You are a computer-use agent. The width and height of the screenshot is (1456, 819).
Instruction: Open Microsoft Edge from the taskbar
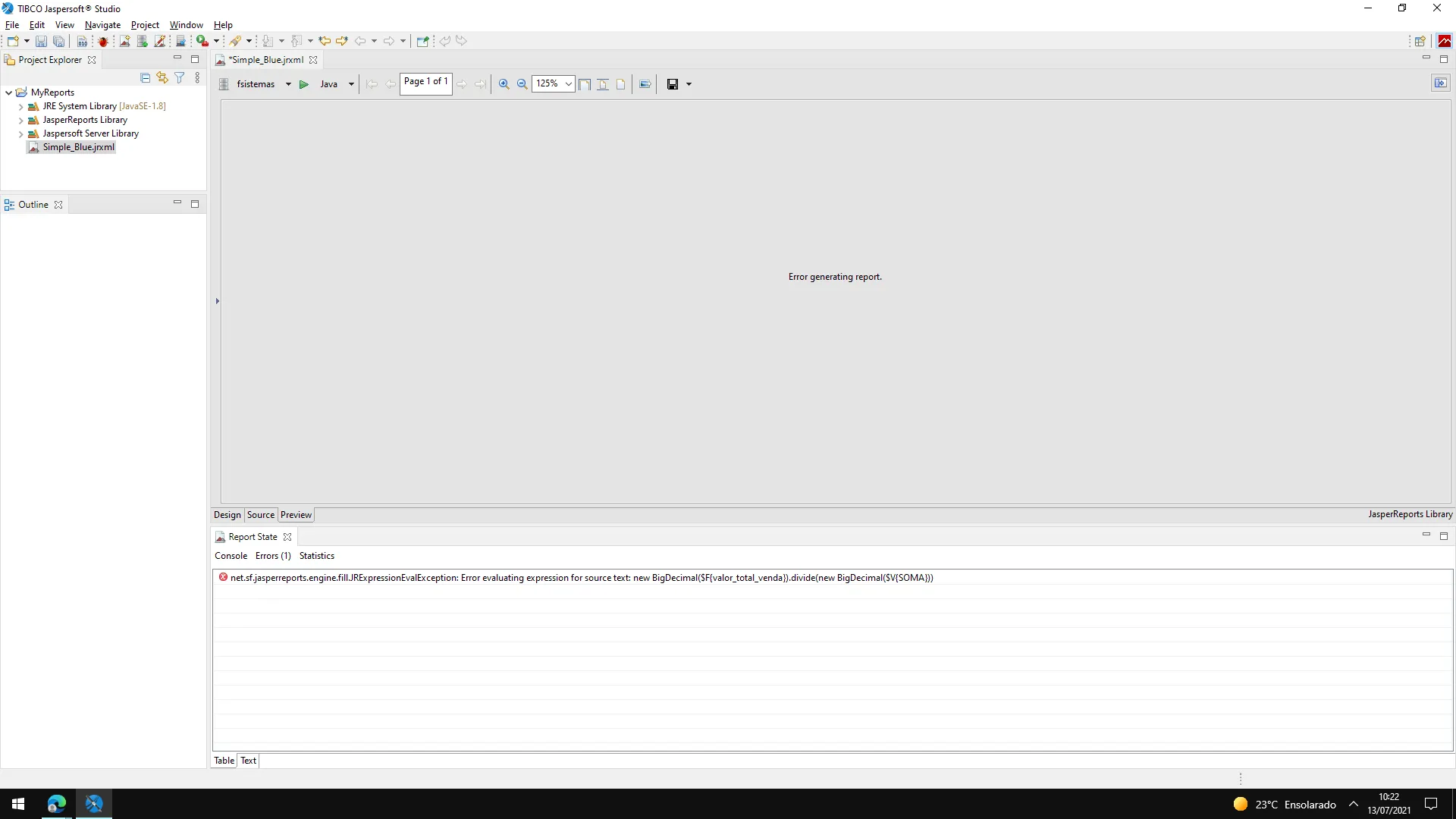point(57,804)
